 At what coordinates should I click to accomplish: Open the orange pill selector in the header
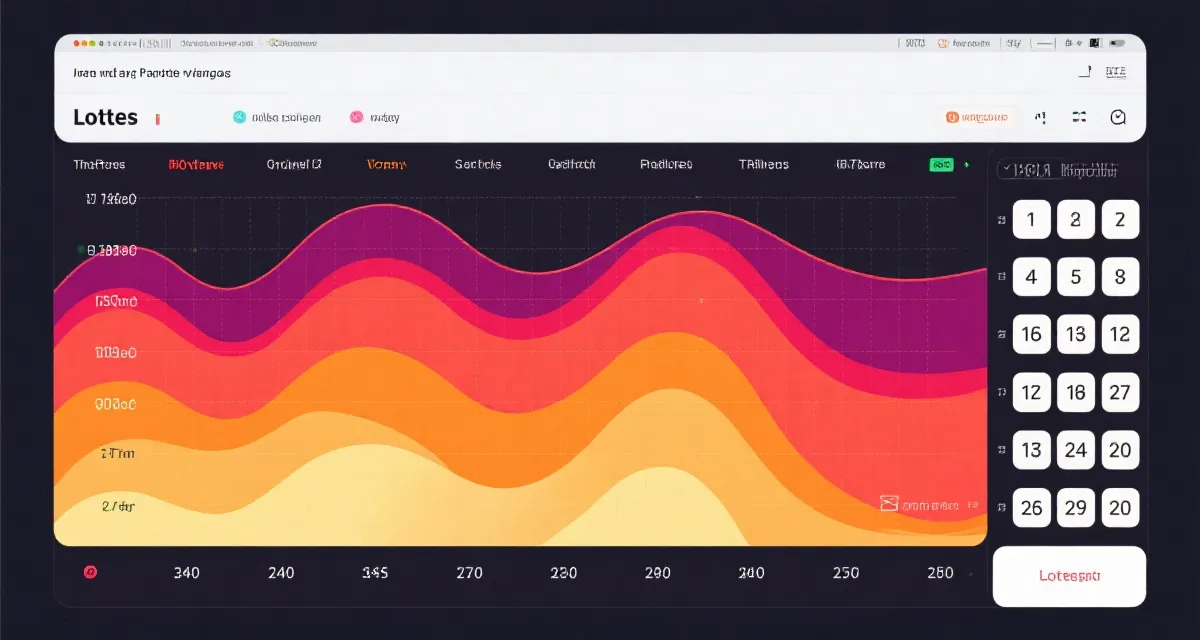click(x=979, y=118)
